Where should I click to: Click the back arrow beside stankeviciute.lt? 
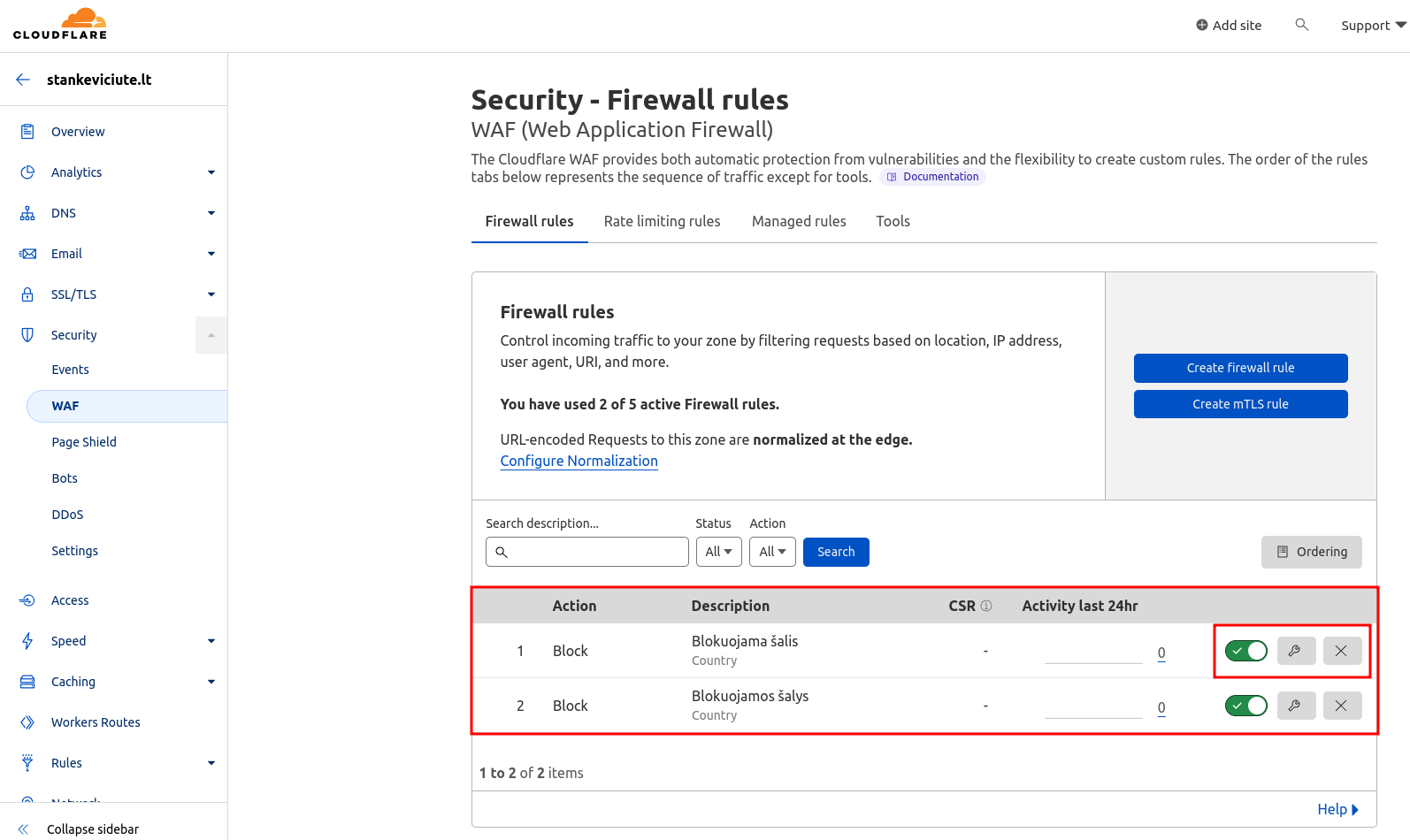[x=23, y=80]
